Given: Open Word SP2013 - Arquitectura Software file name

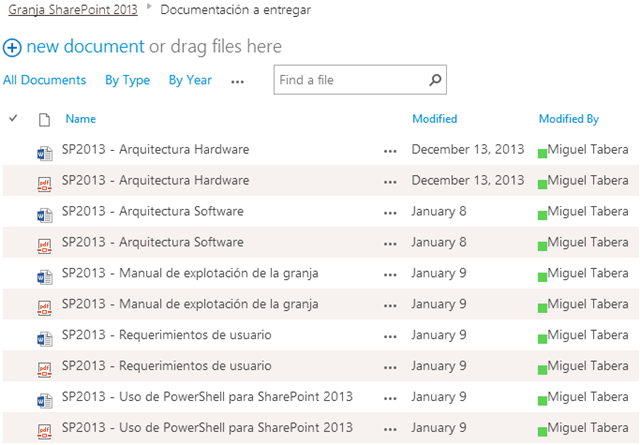Looking at the screenshot, I should (153, 211).
